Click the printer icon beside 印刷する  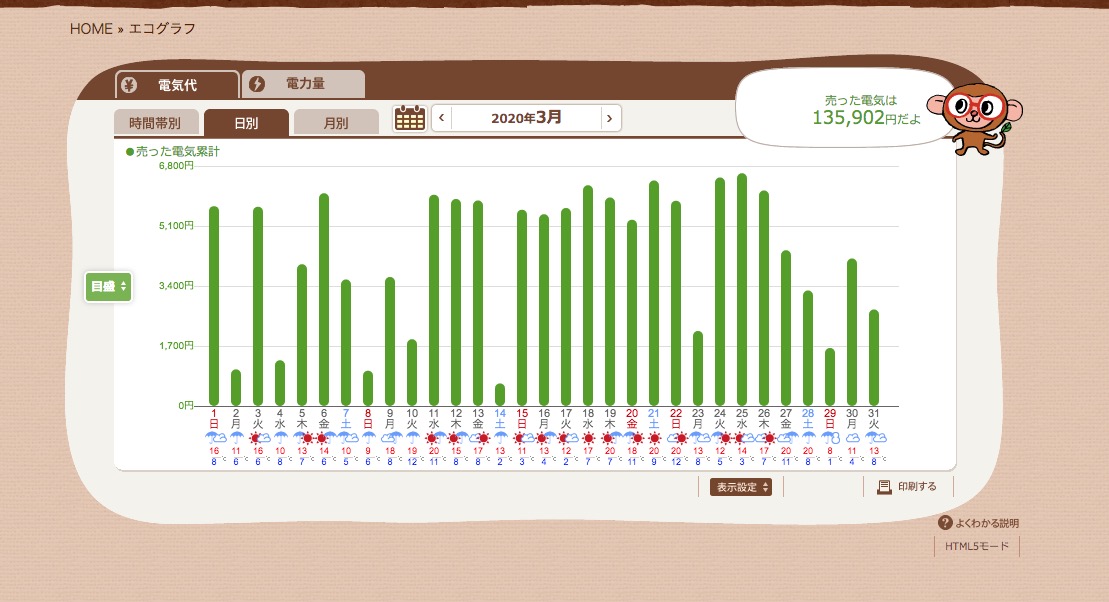pos(884,487)
